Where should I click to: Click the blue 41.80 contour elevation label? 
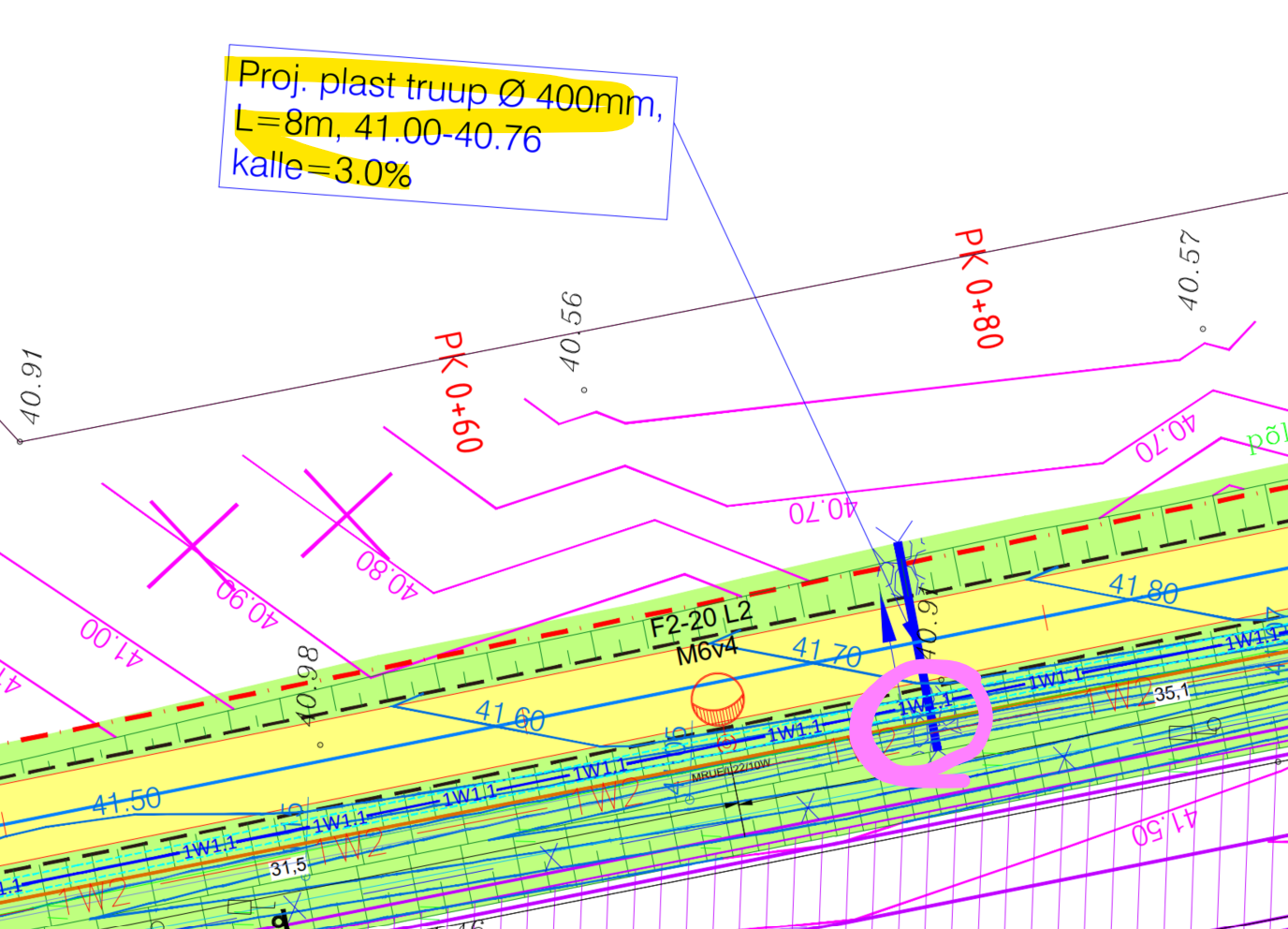(x=1143, y=589)
